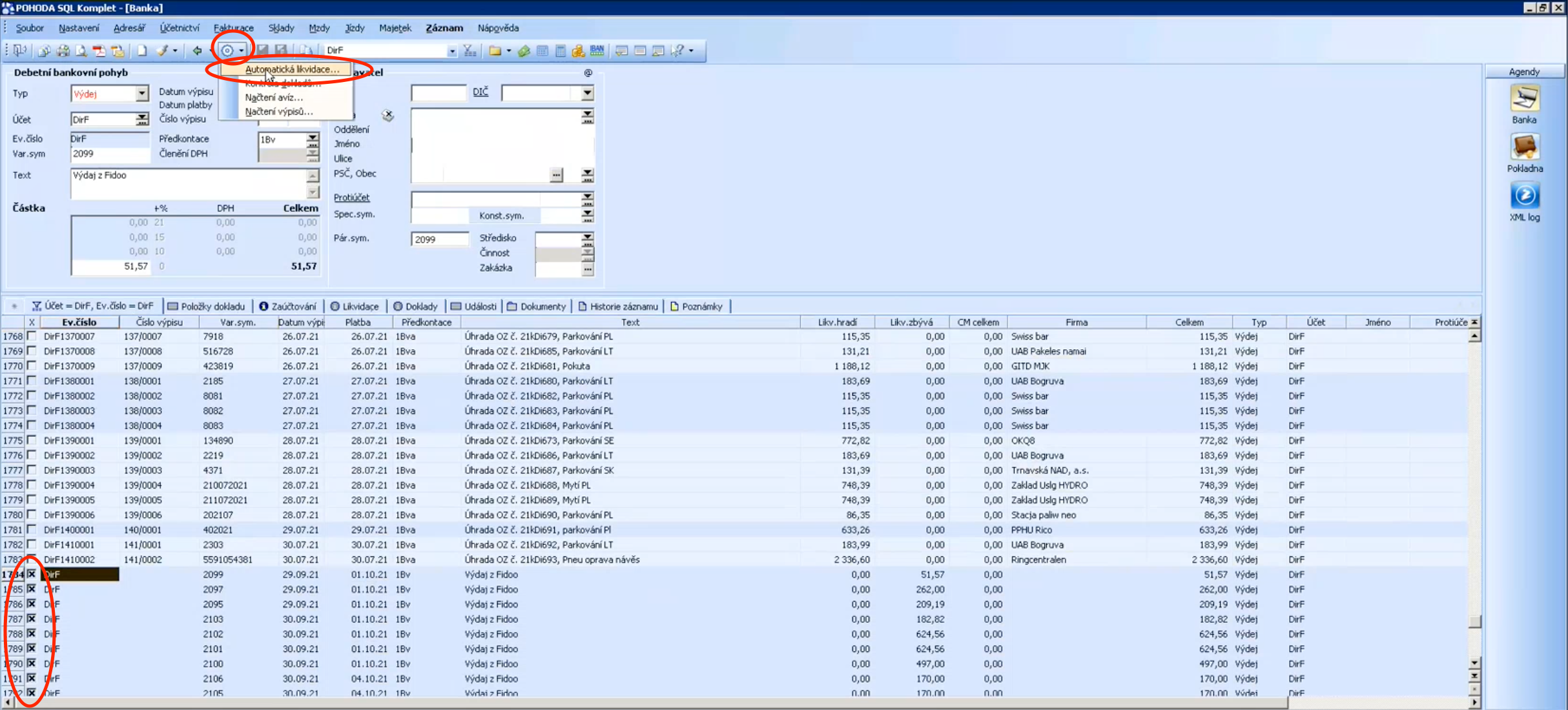Click the filter funnel icon
1568x710 pixels.
(x=469, y=50)
